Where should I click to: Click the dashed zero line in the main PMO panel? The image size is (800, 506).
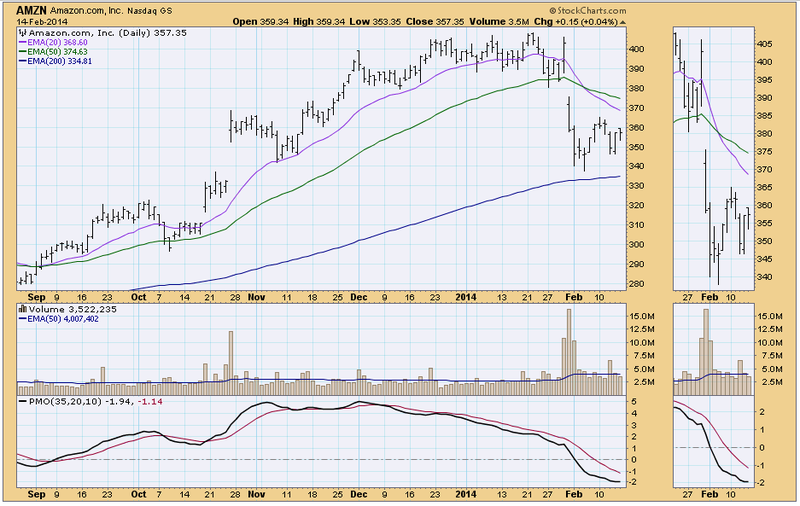321,460
